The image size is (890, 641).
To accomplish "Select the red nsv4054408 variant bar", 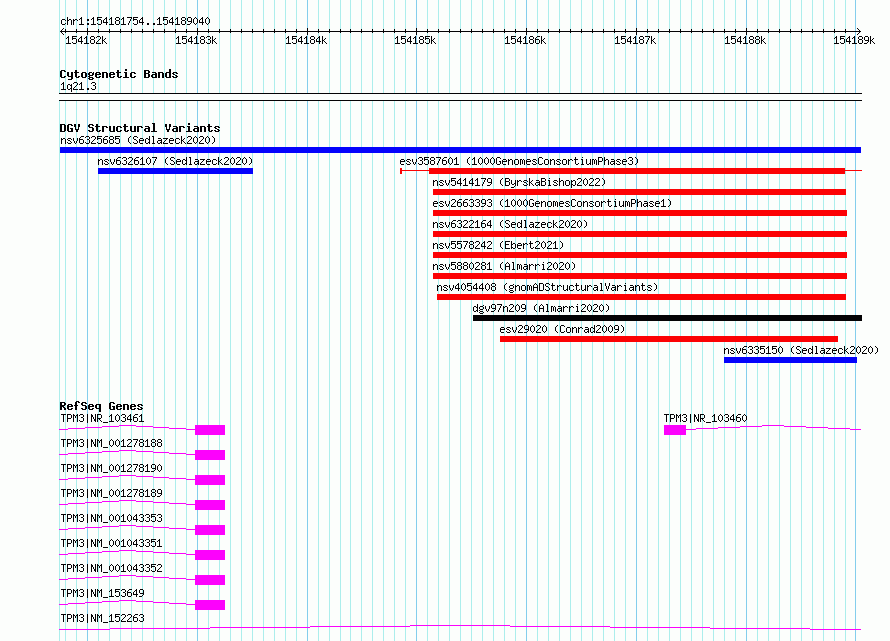I will [x=641, y=297].
